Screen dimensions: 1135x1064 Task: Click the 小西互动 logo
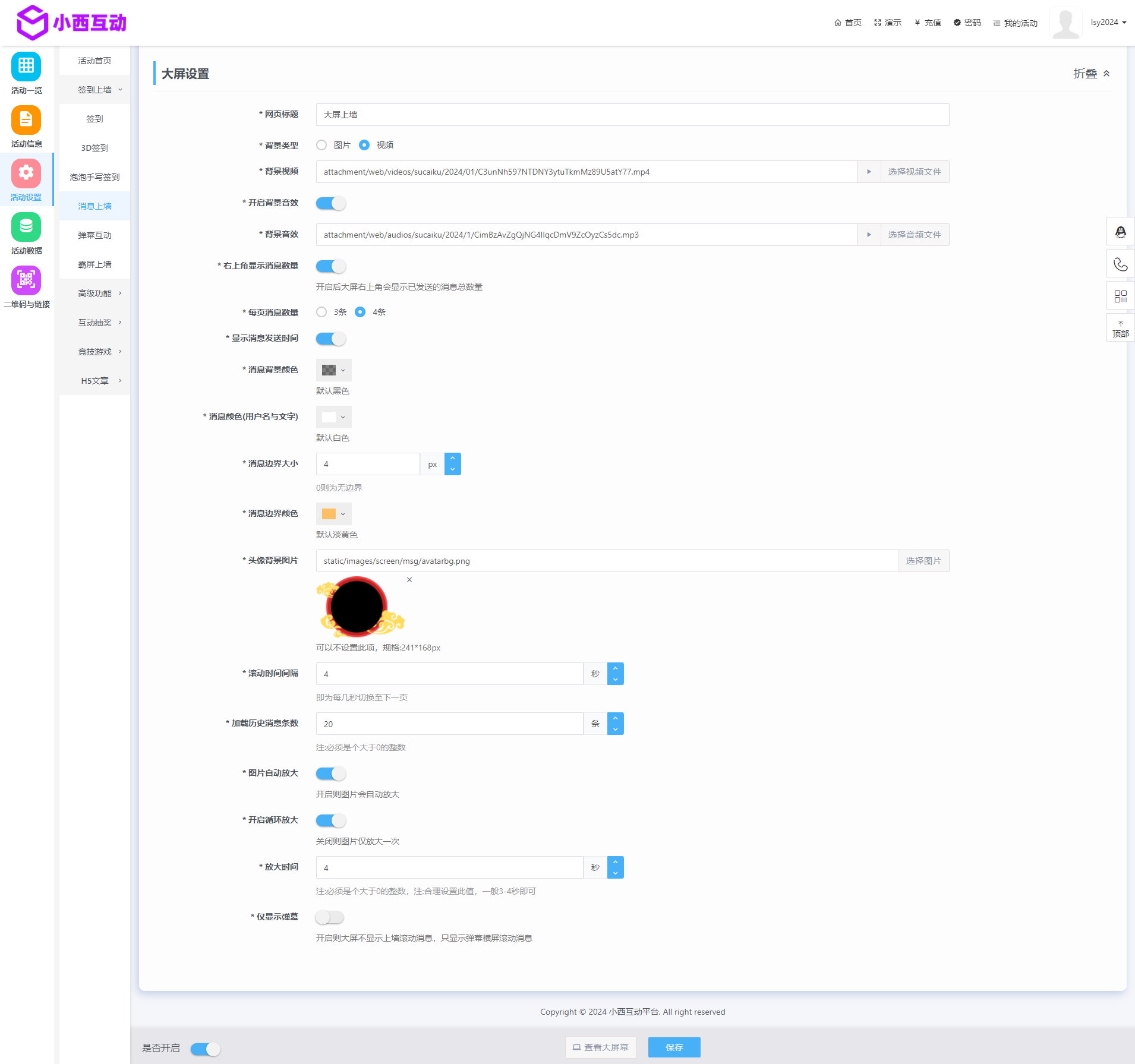coord(71,23)
